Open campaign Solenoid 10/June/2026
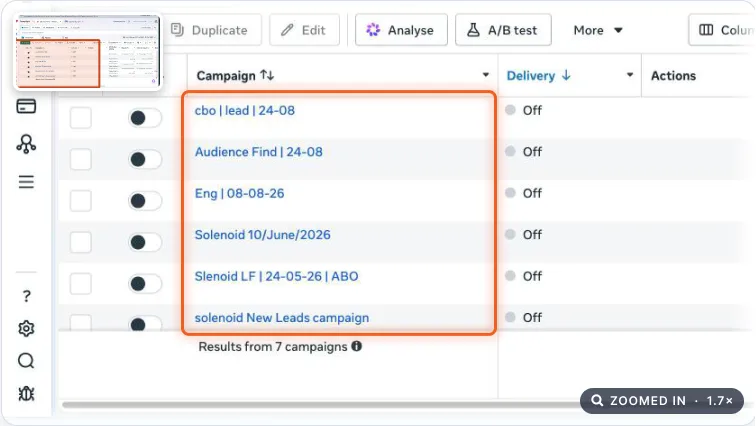The height and width of the screenshot is (426, 756). click(262, 235)
